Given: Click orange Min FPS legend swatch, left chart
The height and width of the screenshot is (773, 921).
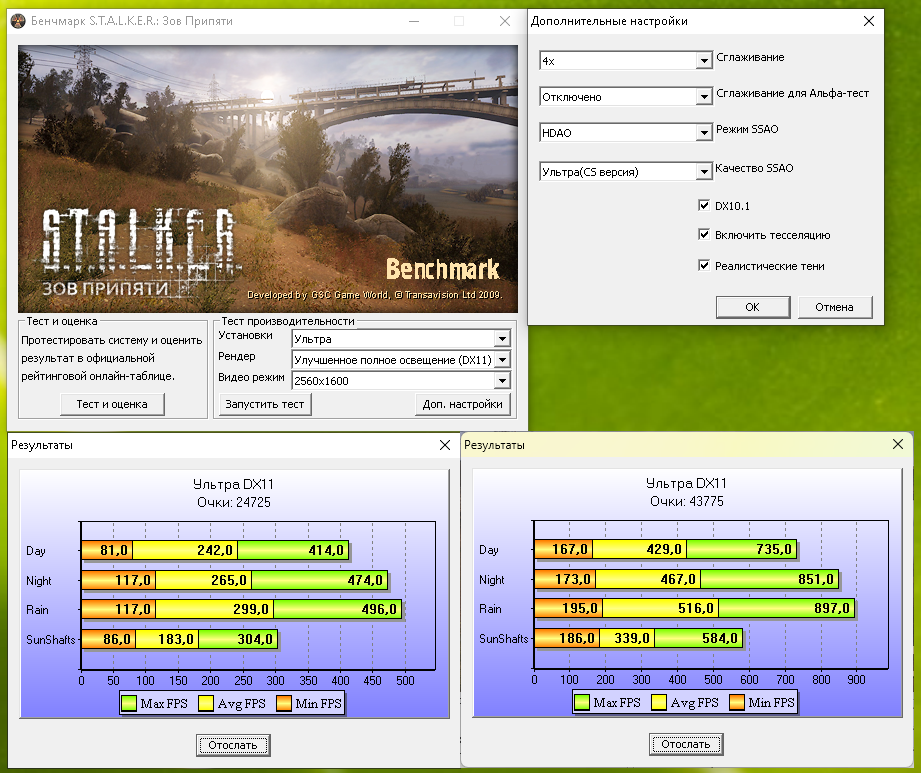Looking at the screenshot, I should [x=284, y=703].
